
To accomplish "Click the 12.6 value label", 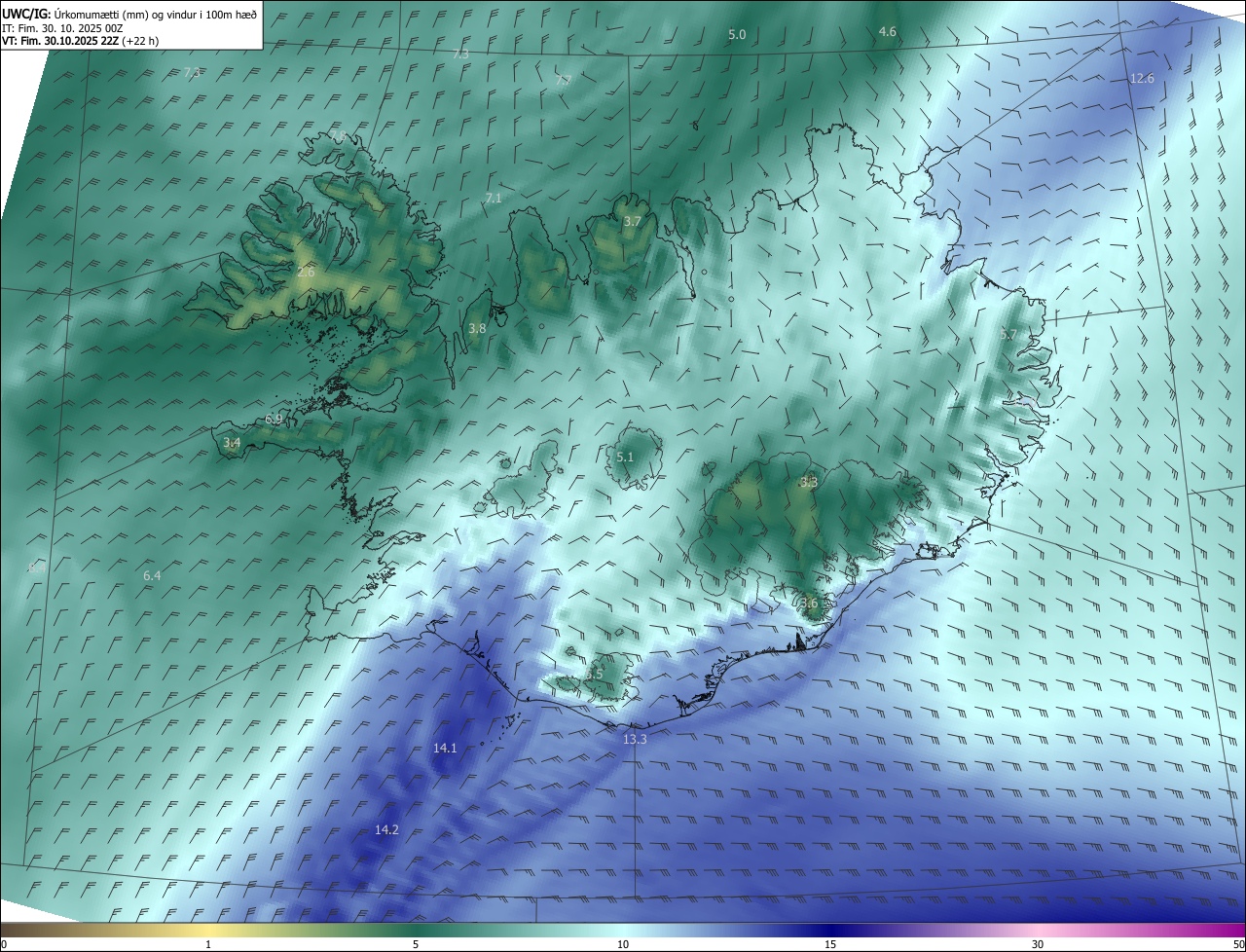I will [x=1142, y=78].
